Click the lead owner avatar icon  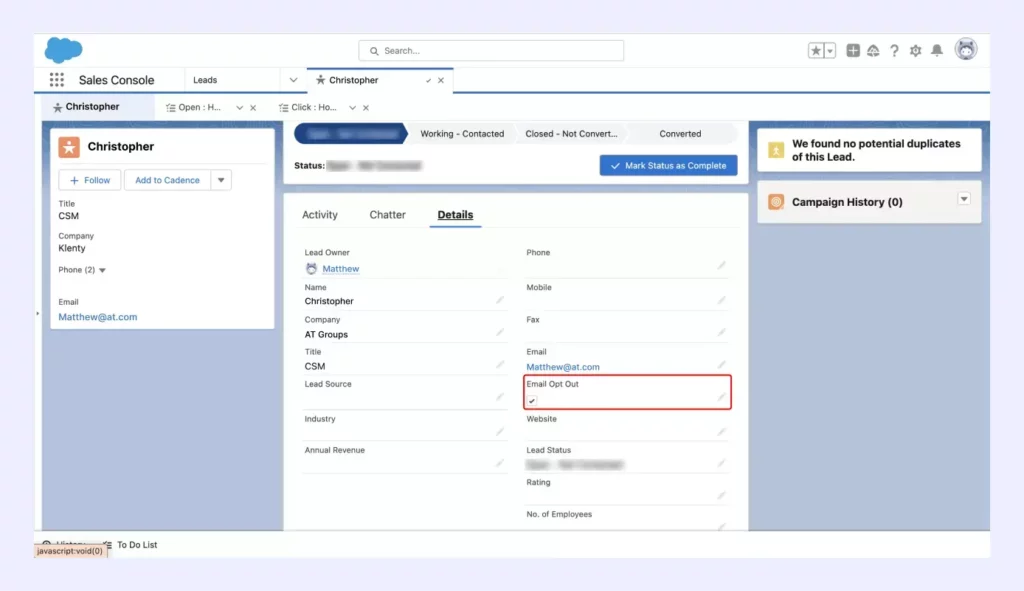click(x=312, y=268)
